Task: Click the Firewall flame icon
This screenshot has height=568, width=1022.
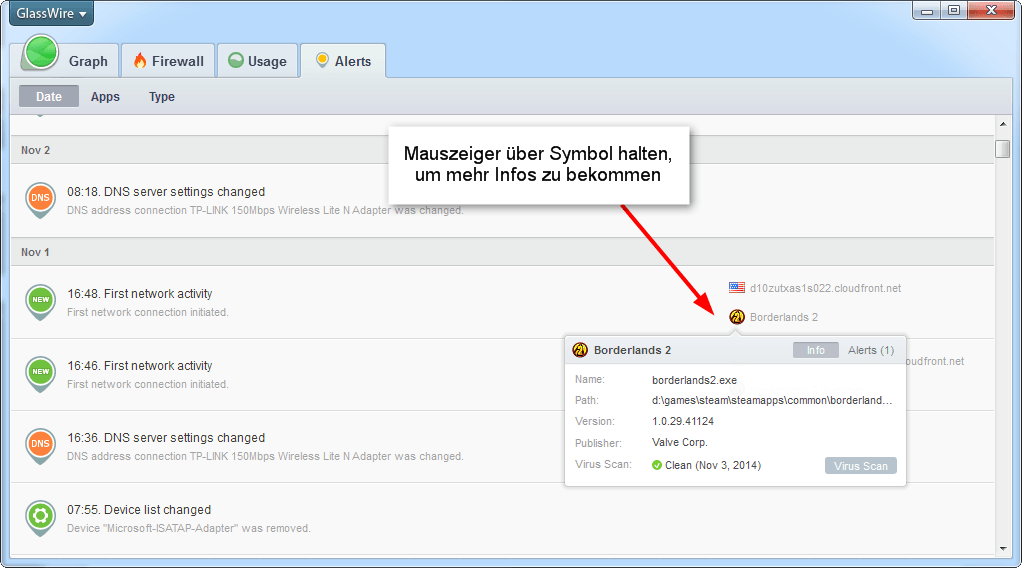Action: click(x=140, y=61)
